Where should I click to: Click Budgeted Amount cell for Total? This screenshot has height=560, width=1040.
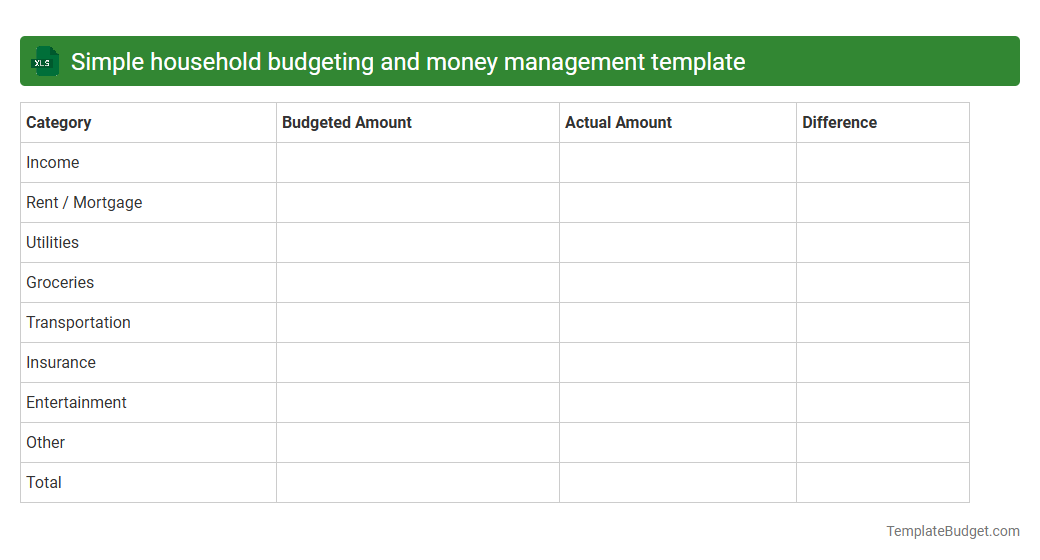click(418, 482)
